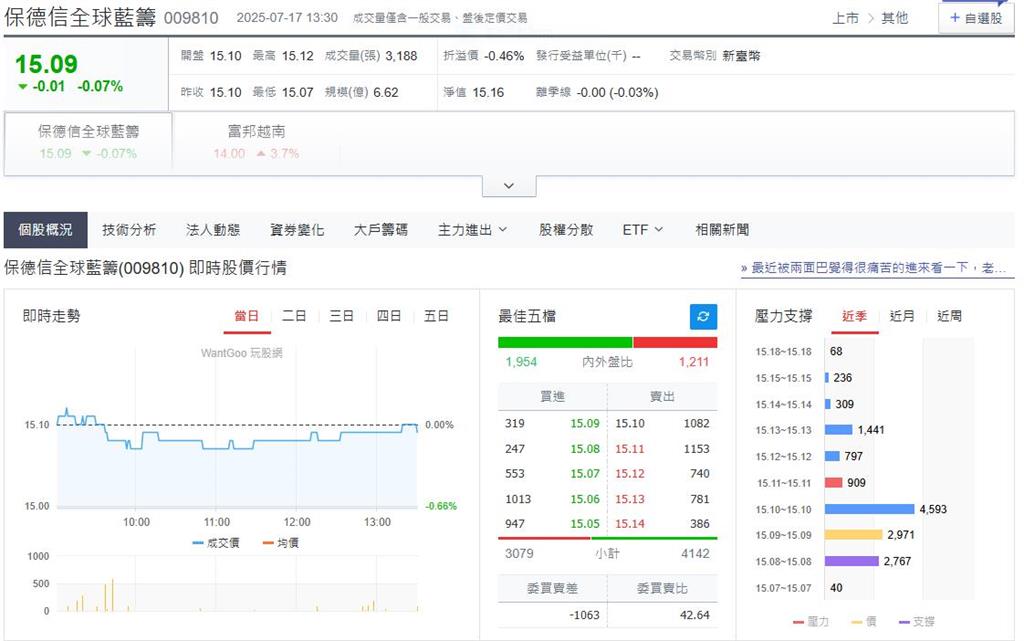The image size is (1024, 641).
Task: Select the 保德信全球藍籌 stock card
Action: 88,142
